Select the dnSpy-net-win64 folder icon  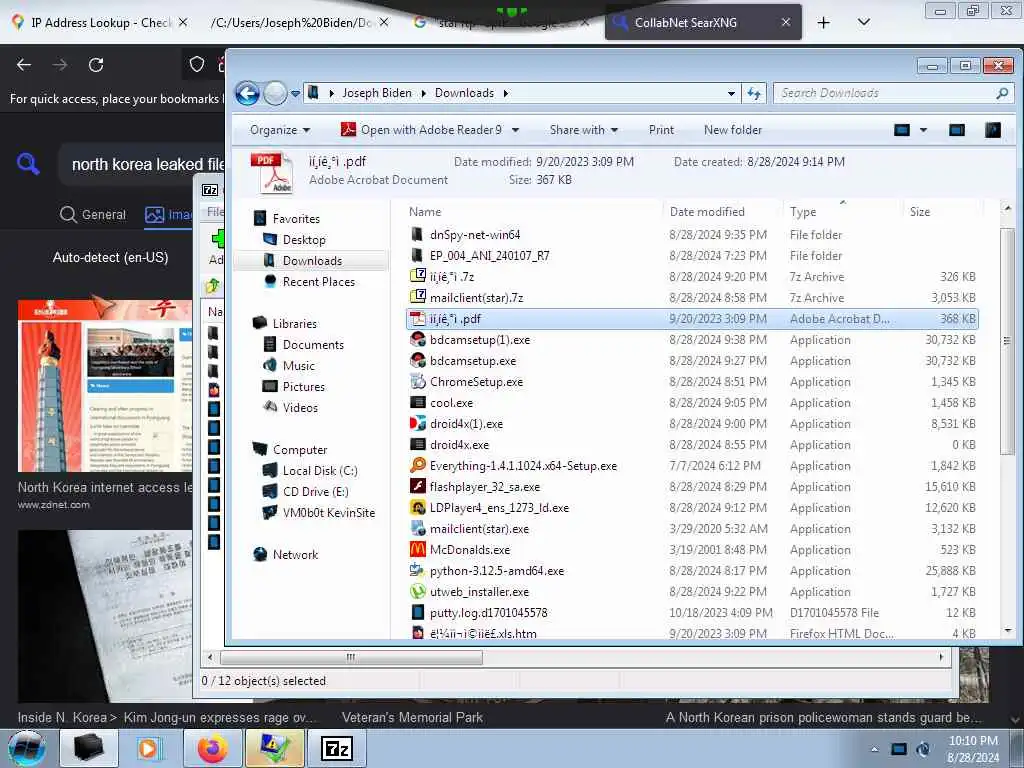tap(417, 234)
